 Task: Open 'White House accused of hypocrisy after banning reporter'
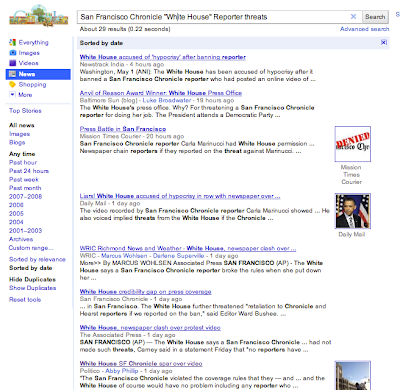coord(163,57)
